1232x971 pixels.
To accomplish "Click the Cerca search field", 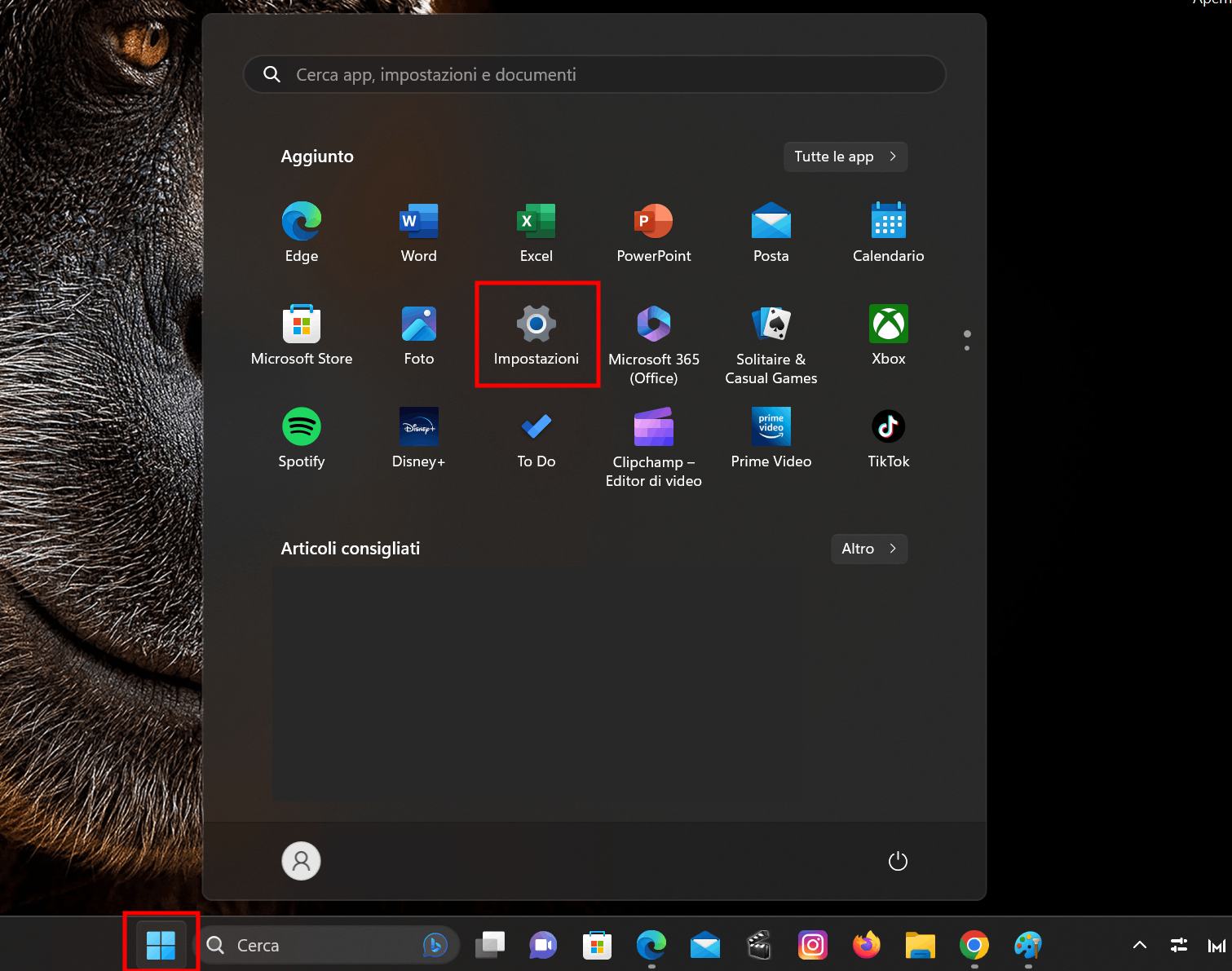I will [326, 945].
